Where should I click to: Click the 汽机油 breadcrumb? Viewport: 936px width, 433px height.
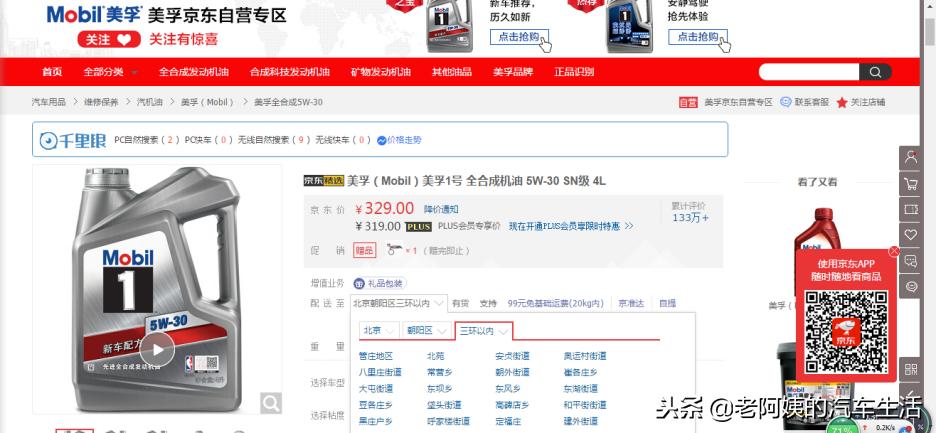(149, 102)
